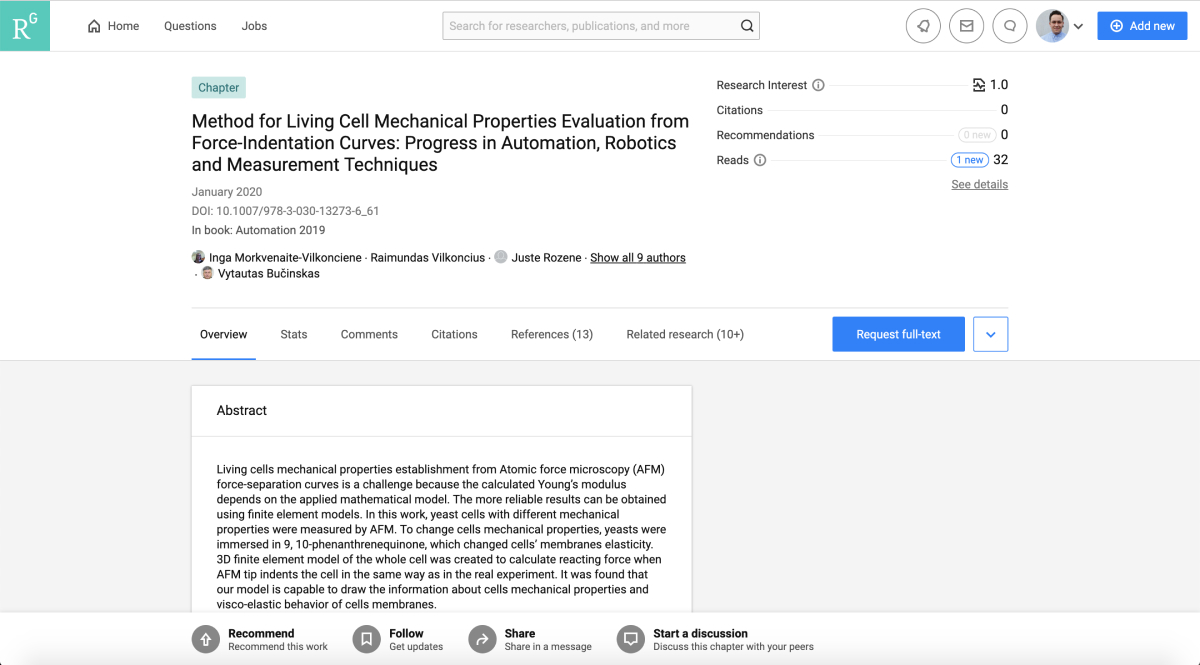Click the search magnifier icon
This screenshot has width=1200, height=665.
point(747,26)
